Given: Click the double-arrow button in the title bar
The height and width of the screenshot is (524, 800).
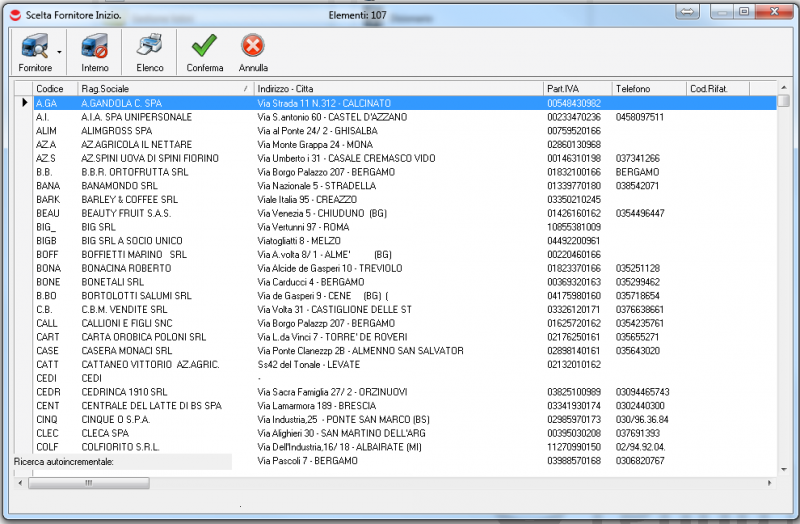Looking at the screenshot, I should click(x=687, y=11).
